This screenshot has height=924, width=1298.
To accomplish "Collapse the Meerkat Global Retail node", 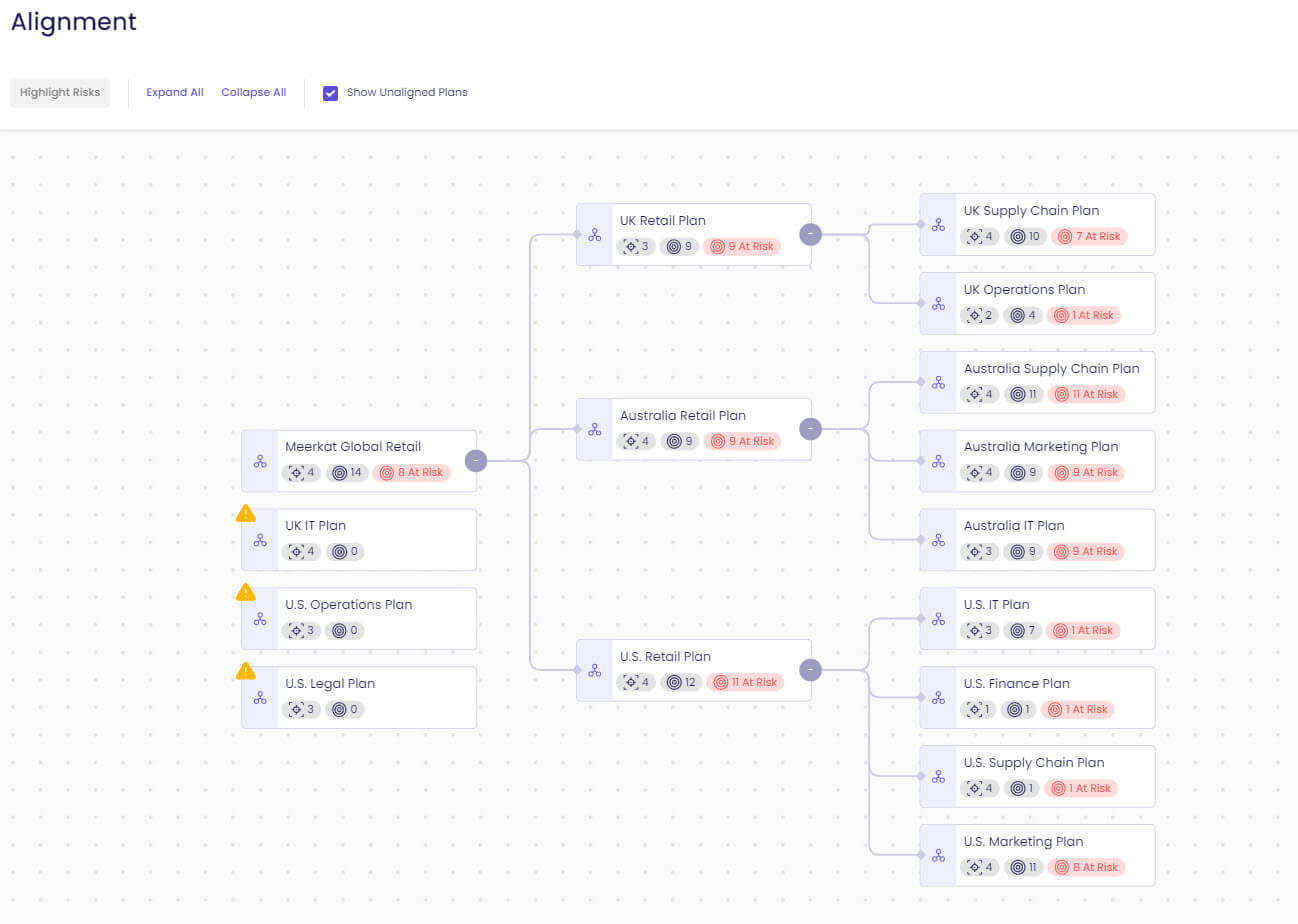I will coord(476,461).
